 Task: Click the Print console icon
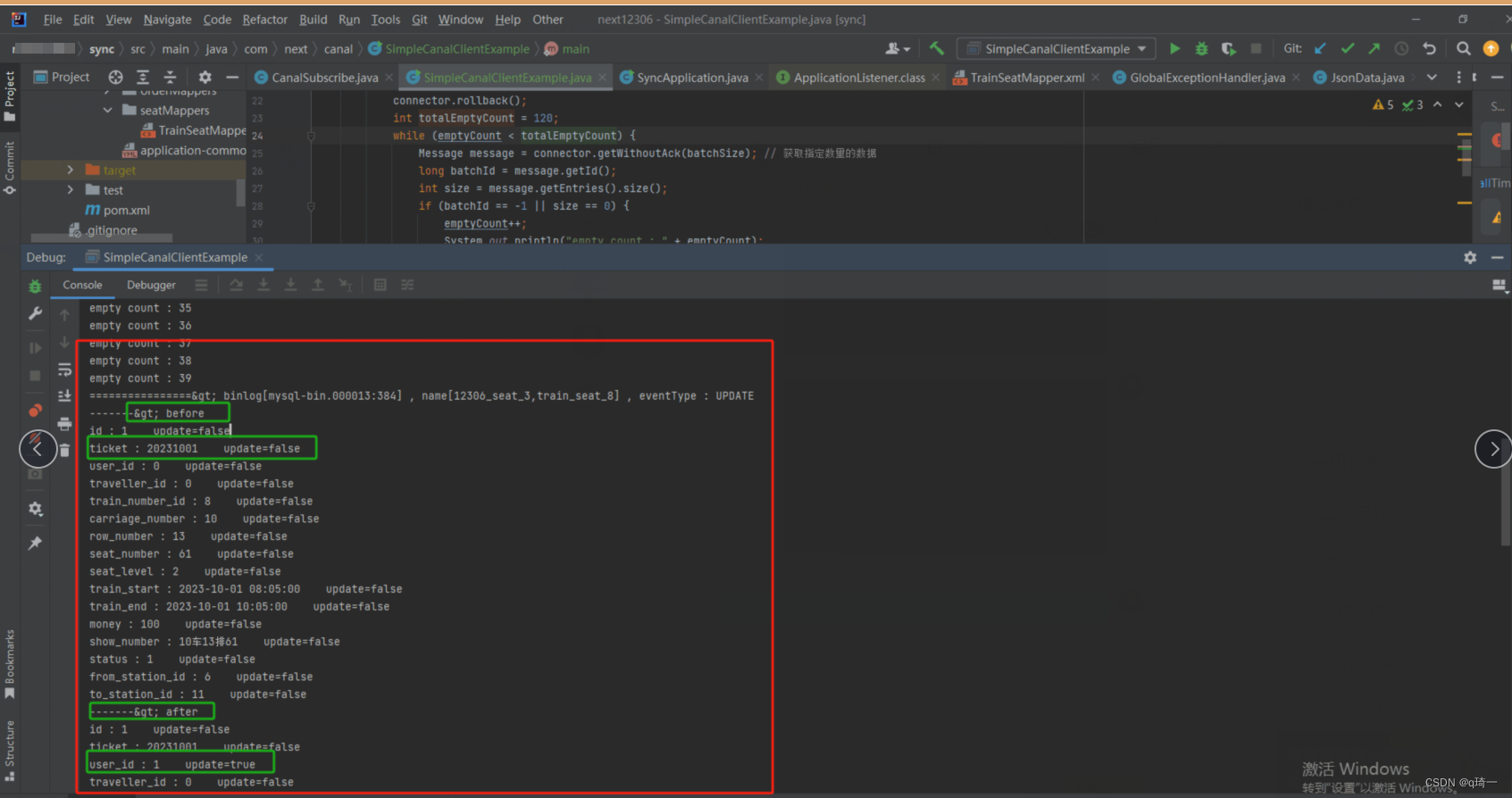[x=64, y=423]
